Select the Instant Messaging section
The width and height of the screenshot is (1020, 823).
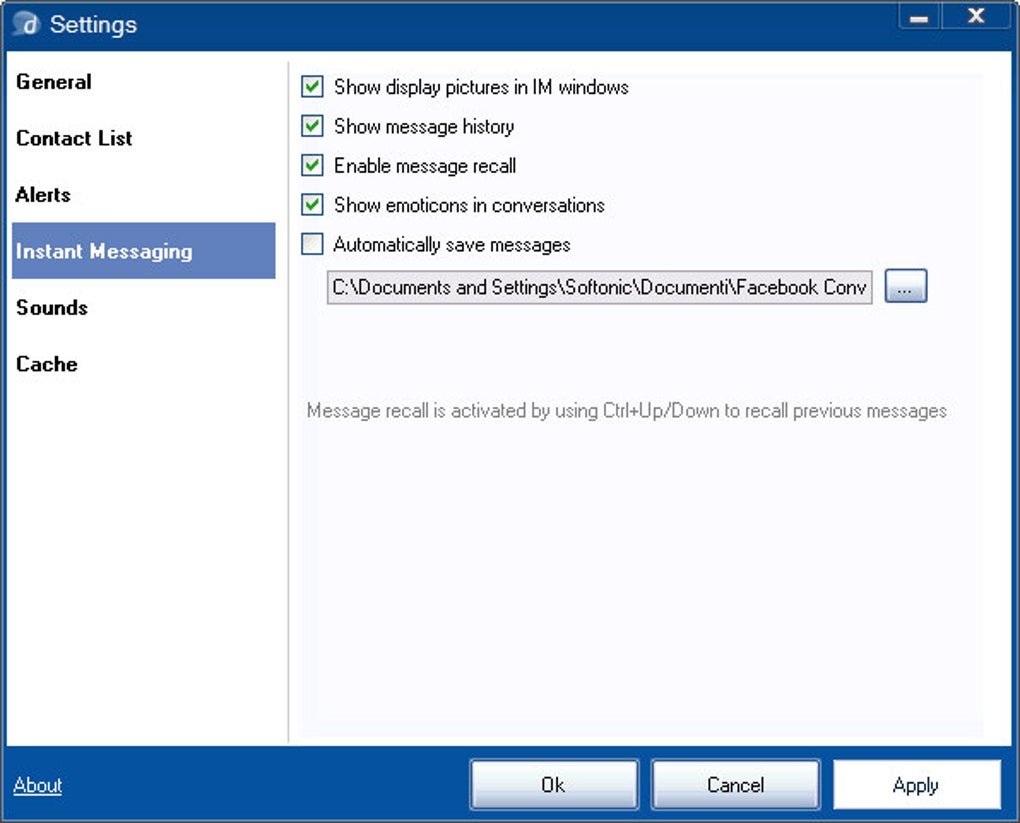pos(104,251)
